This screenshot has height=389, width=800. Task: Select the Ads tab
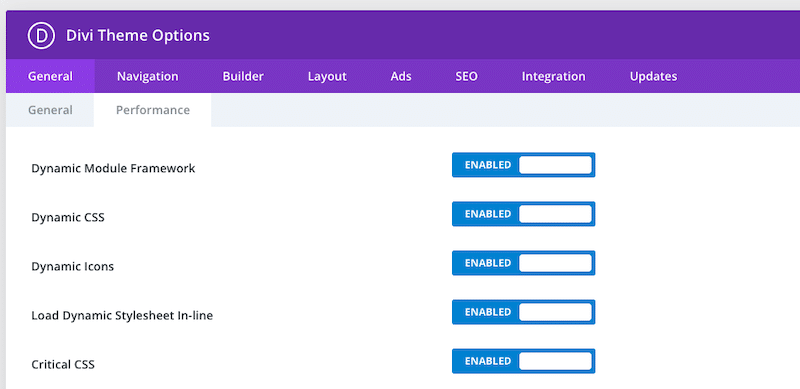[x=401, y=76]
